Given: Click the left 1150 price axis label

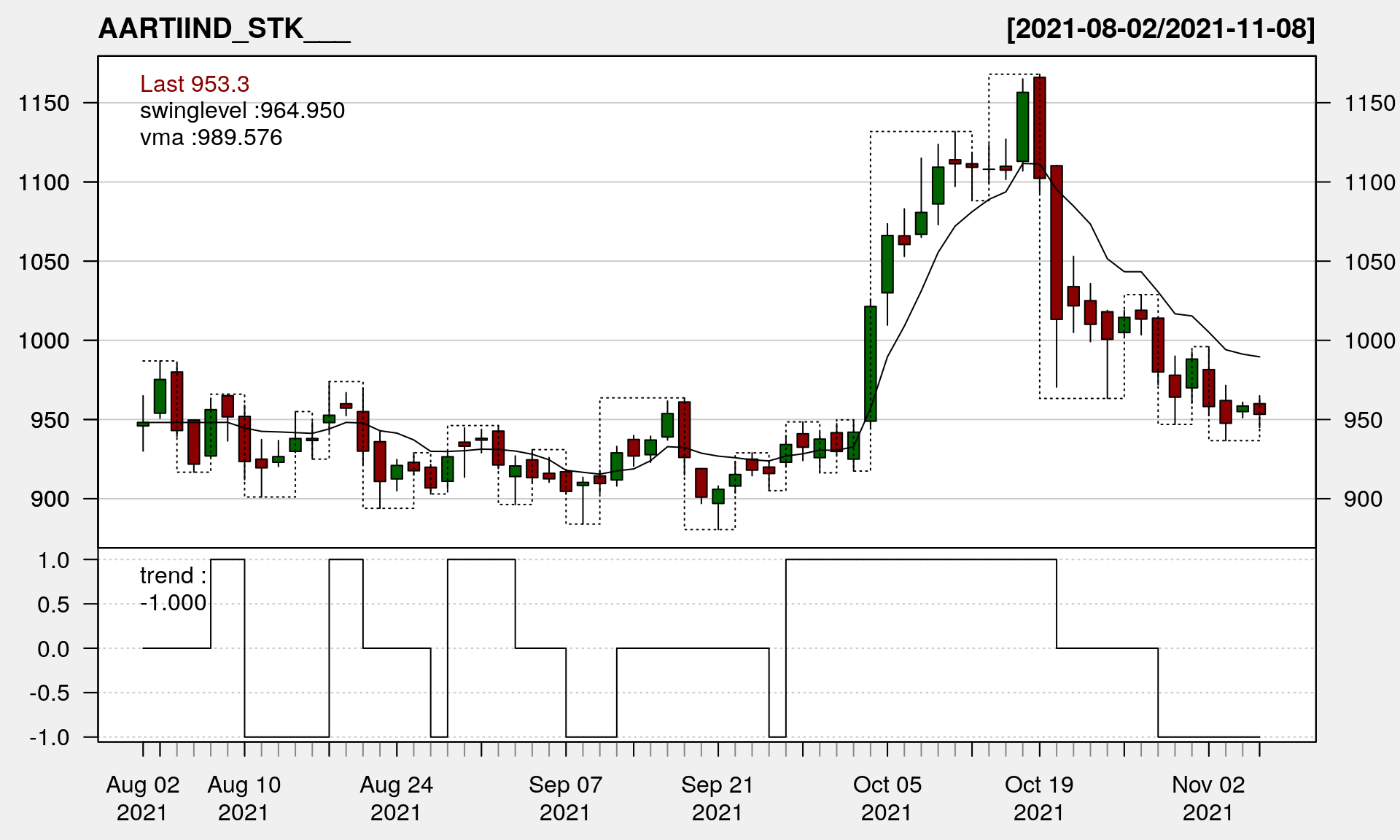Looking at the screenshot, I should (44, 103).
